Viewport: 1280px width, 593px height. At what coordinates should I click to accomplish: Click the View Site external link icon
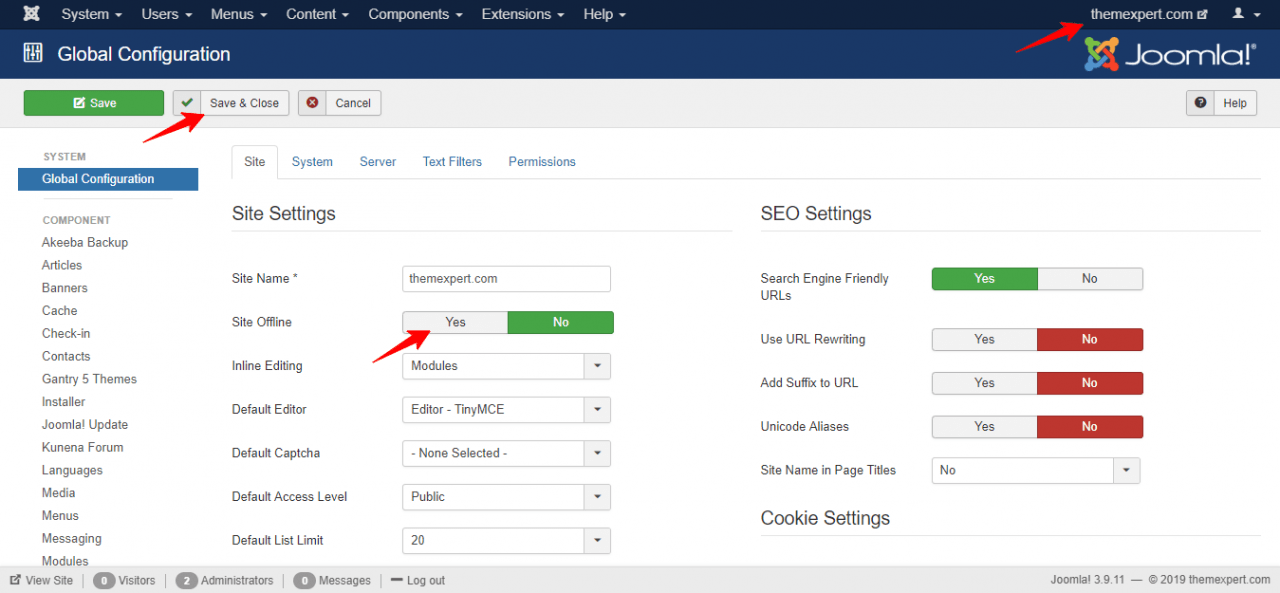point(15,580)
